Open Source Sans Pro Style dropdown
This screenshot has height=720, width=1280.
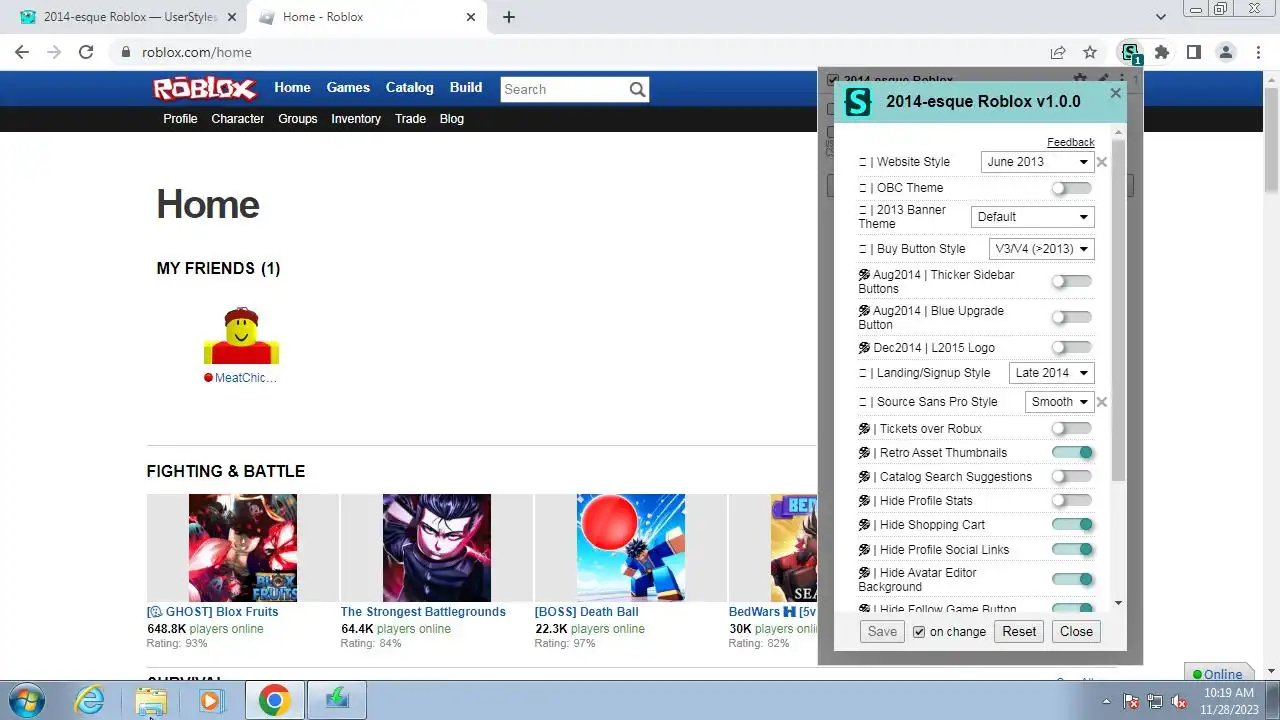pyautogui.click(x=1059, y=402)
